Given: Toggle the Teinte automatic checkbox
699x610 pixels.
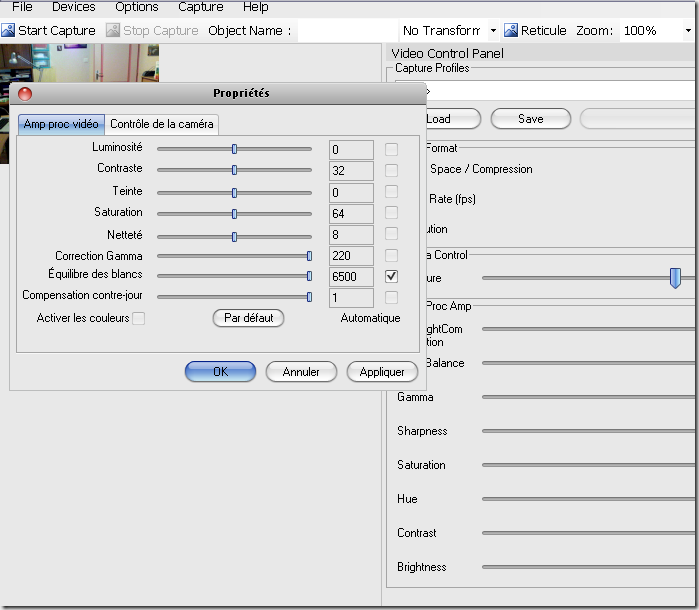Looking at the screenshot, I should point(391,192).
